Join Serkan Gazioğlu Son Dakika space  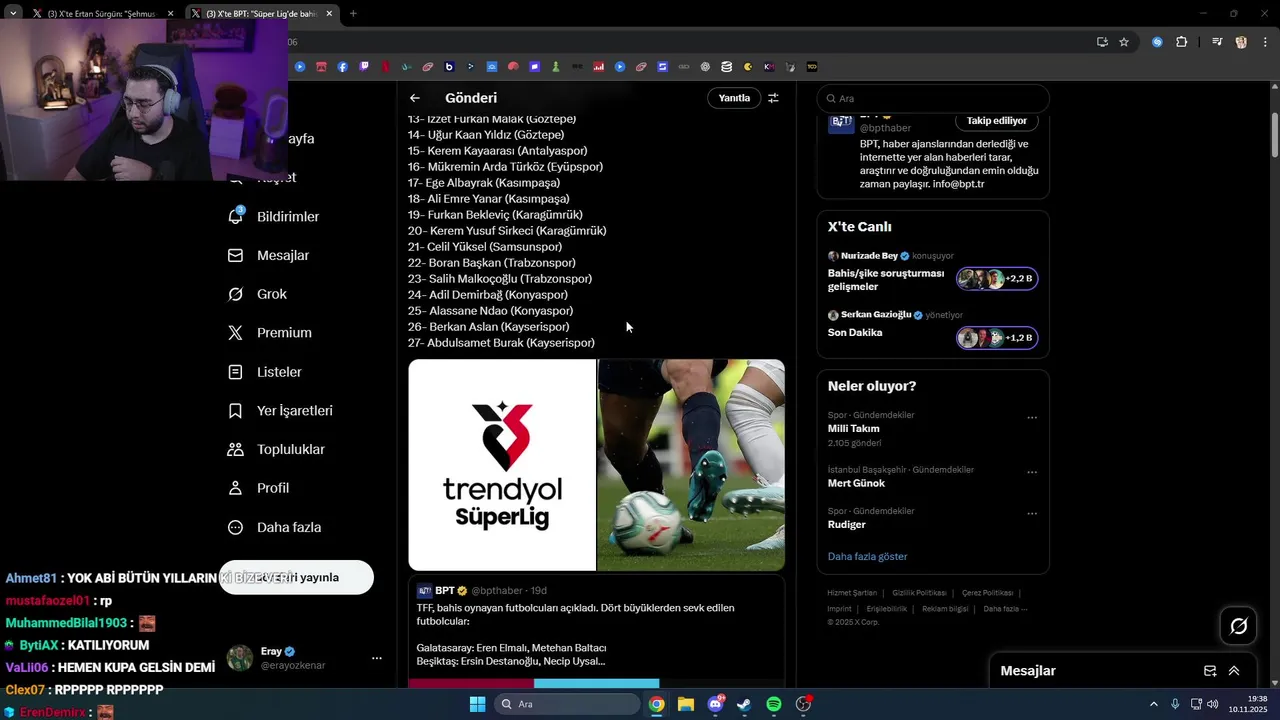tap(997, 338)
